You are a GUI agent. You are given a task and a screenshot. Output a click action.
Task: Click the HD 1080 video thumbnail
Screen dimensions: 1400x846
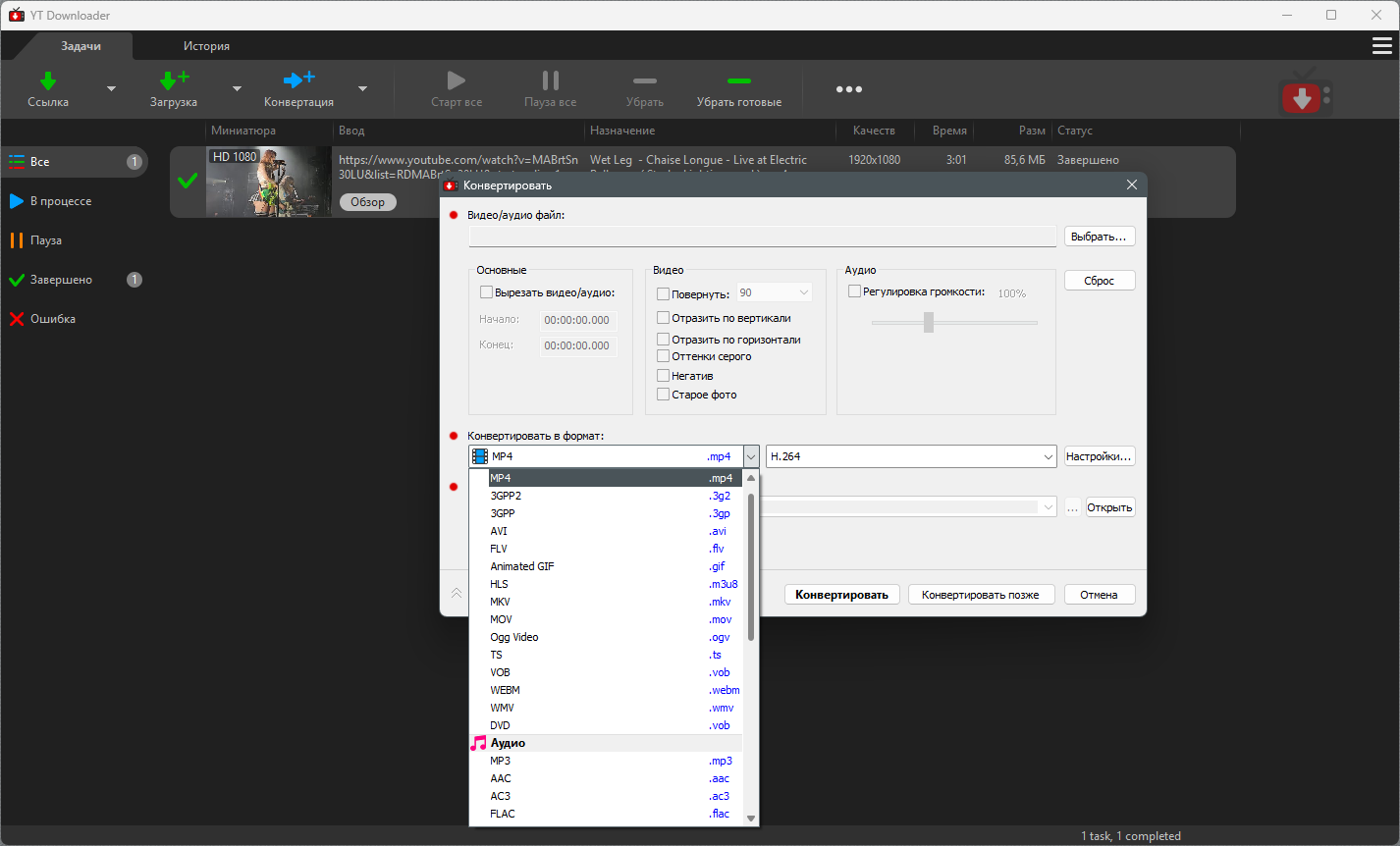pos(268,182)
